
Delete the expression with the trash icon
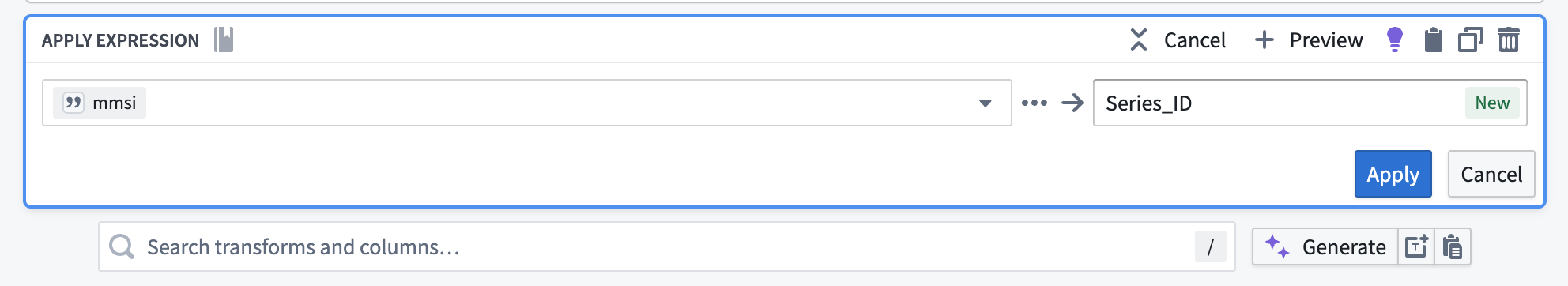coord(1509,40)
